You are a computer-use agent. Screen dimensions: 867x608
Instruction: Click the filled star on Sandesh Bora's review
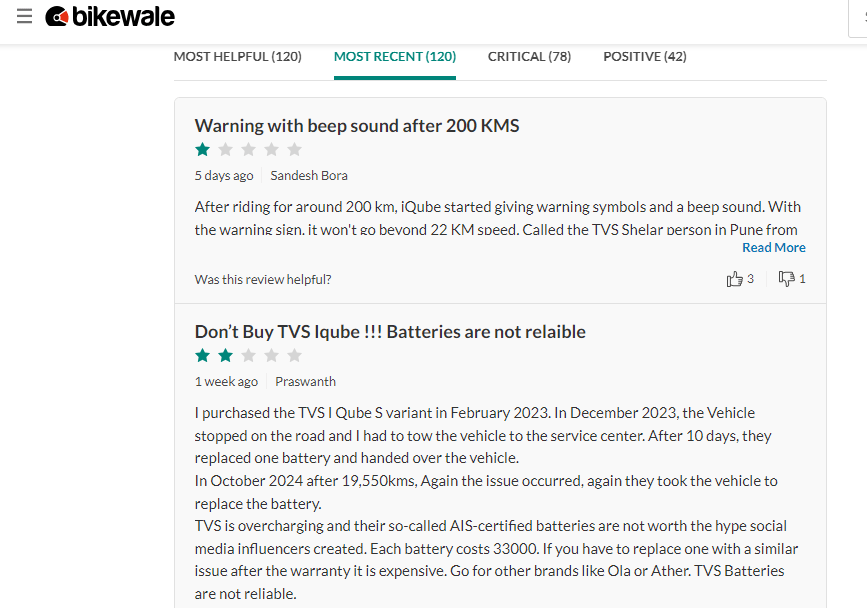(203, 150)
